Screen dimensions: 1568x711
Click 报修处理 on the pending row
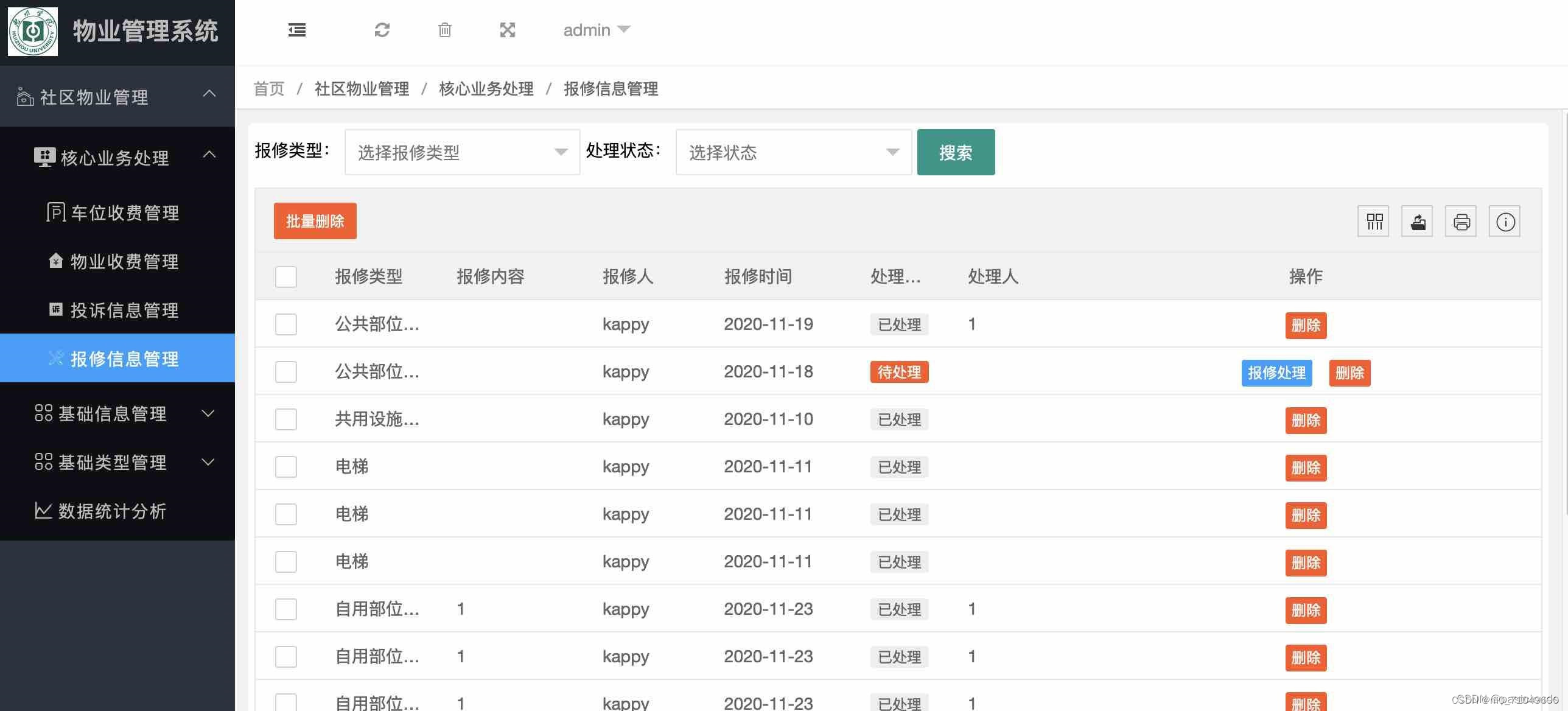click(1276, 373)
